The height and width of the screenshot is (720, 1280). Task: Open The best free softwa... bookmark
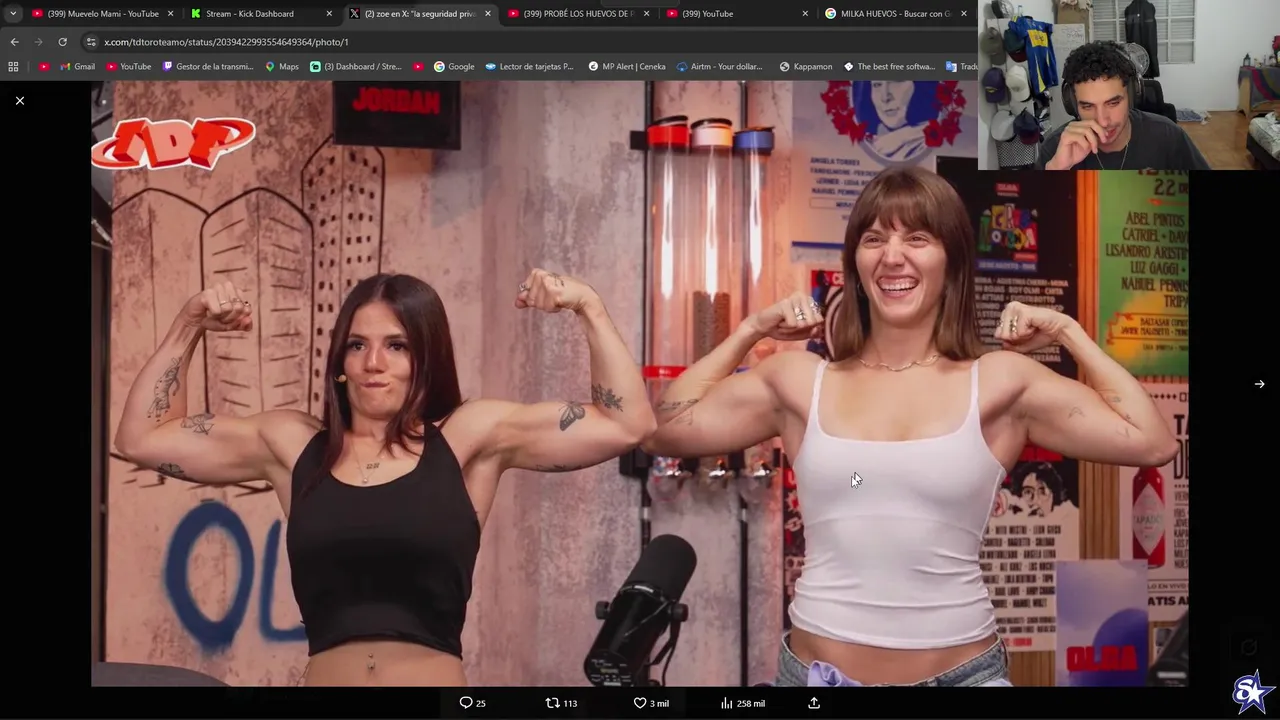[890, 67]
